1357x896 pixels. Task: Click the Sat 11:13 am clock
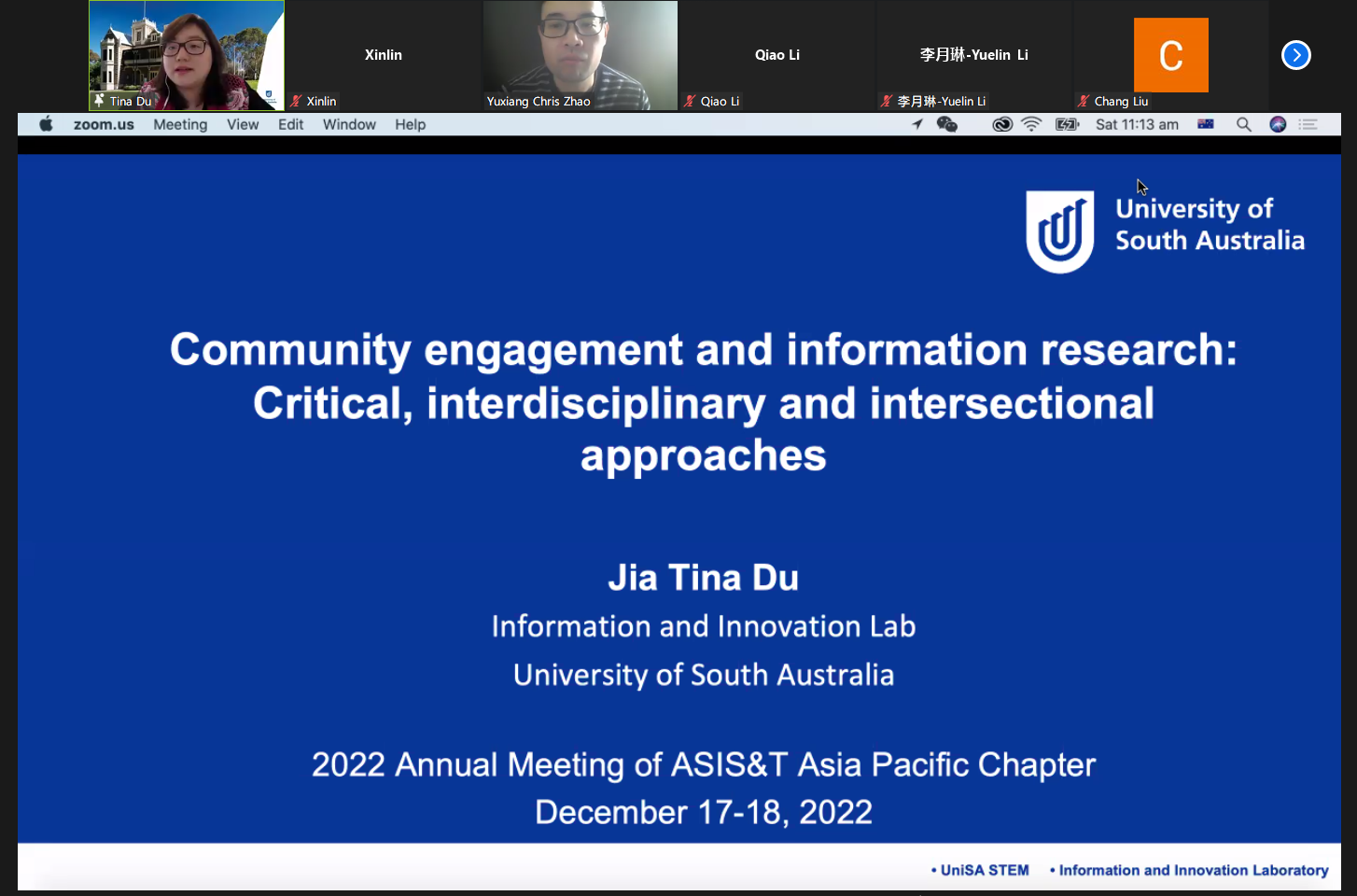(1137, 124)
